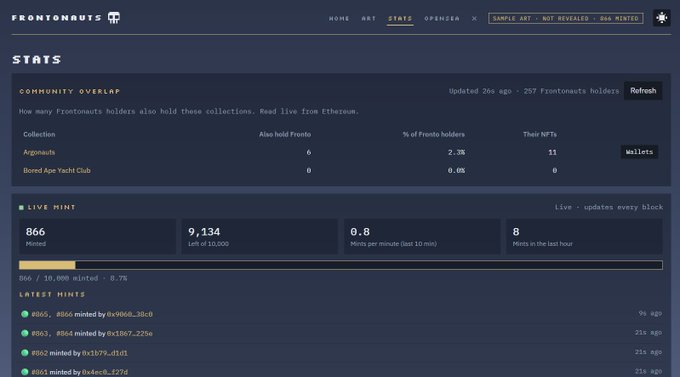The image size is (680, 377).
Task: Click the '2.3%' cell in Argonauts row
Action: tap(456, 152)
